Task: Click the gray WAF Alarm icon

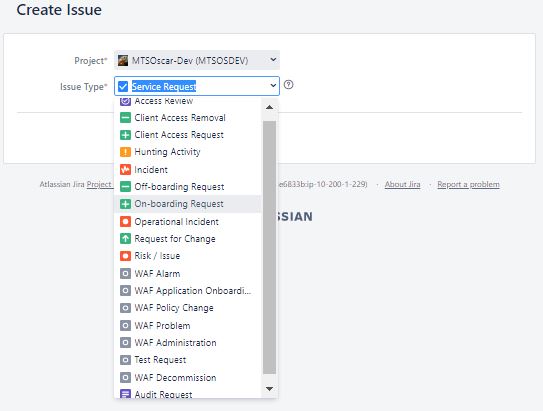Action: (x=125, y=274)
